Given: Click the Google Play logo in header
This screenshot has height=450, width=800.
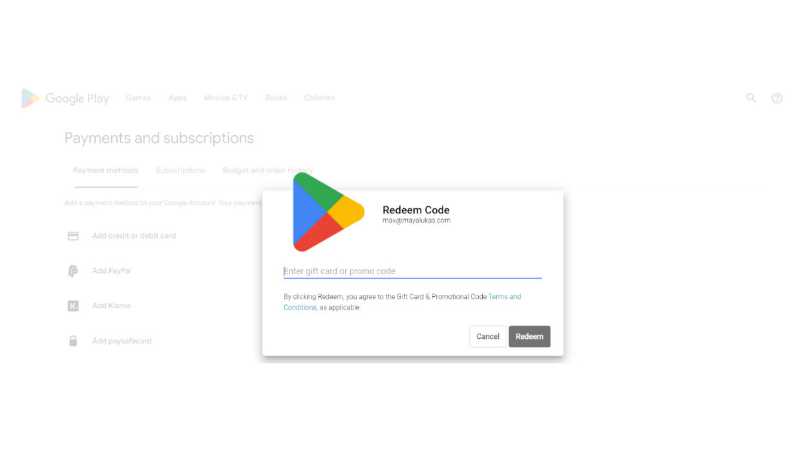Looking at the screenshot, I should [x=65, y=98].
